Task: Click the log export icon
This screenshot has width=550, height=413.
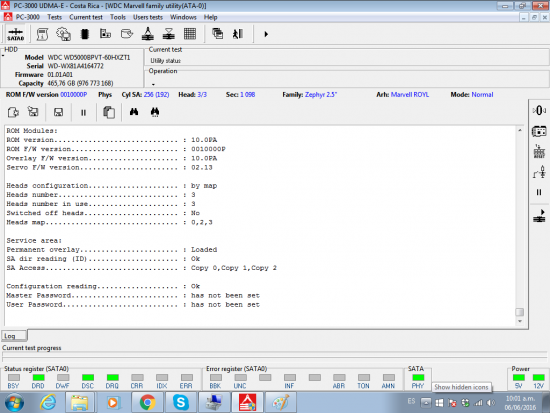Action: (x=13, y=112)
